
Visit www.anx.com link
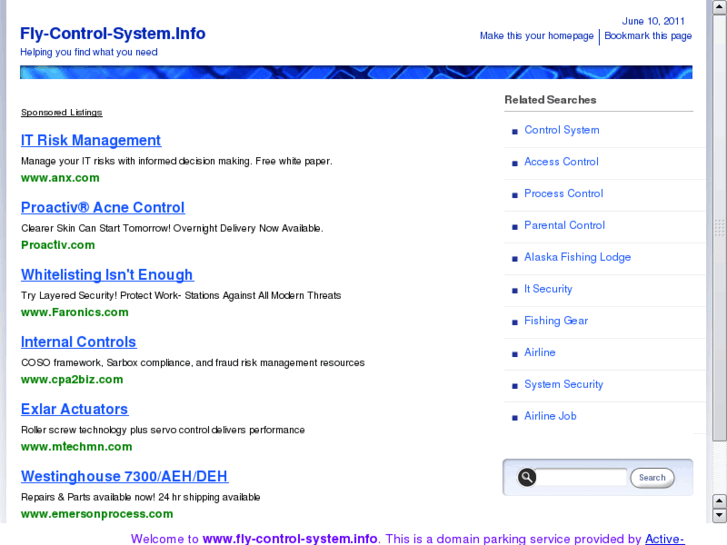coord(60,178)
